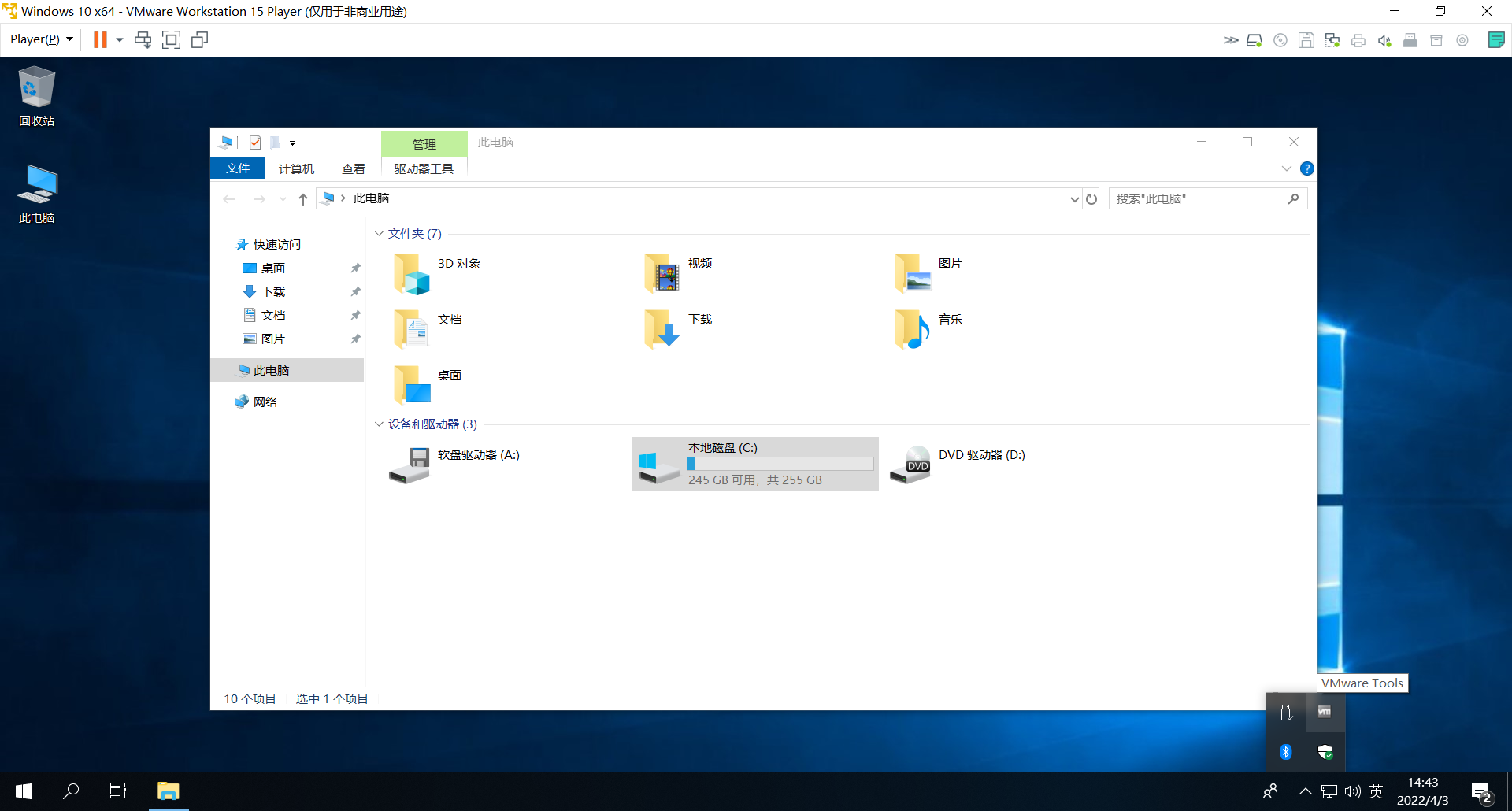Select 软盘驱动器 (A:)
This screenshot has width=1512, height=811.
click(454, 465)
